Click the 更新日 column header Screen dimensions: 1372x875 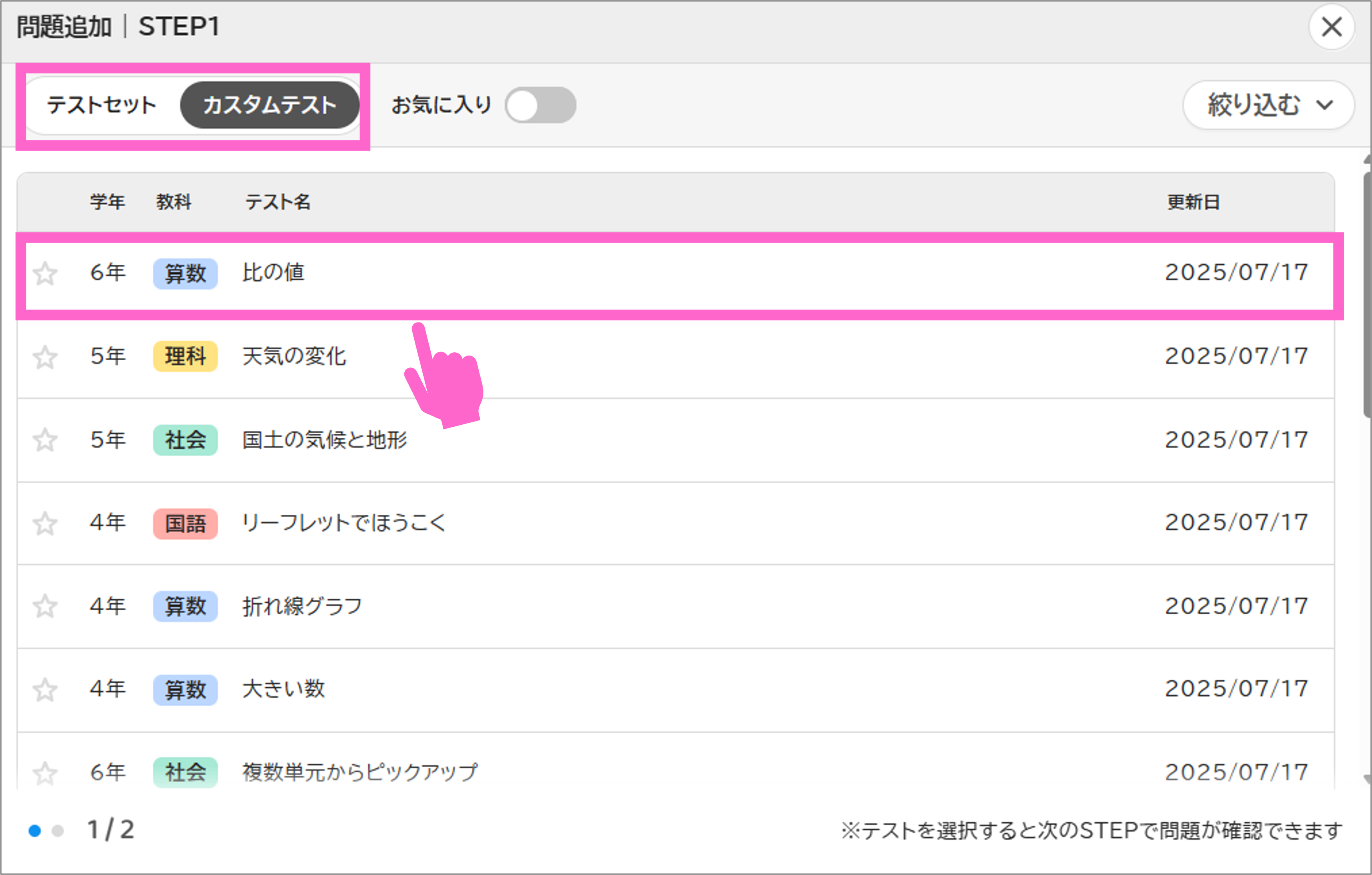(1193, 202)
